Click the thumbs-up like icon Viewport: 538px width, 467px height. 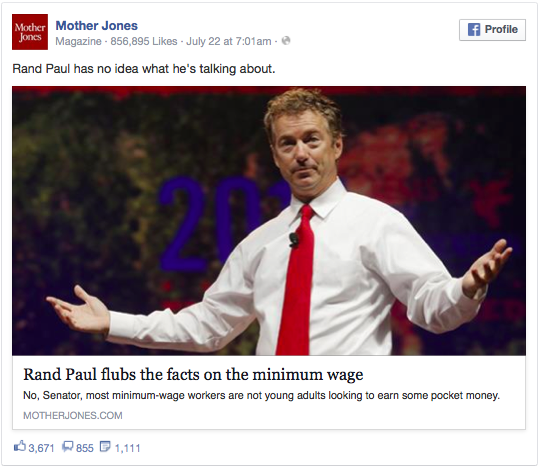[x=20, y=446]
